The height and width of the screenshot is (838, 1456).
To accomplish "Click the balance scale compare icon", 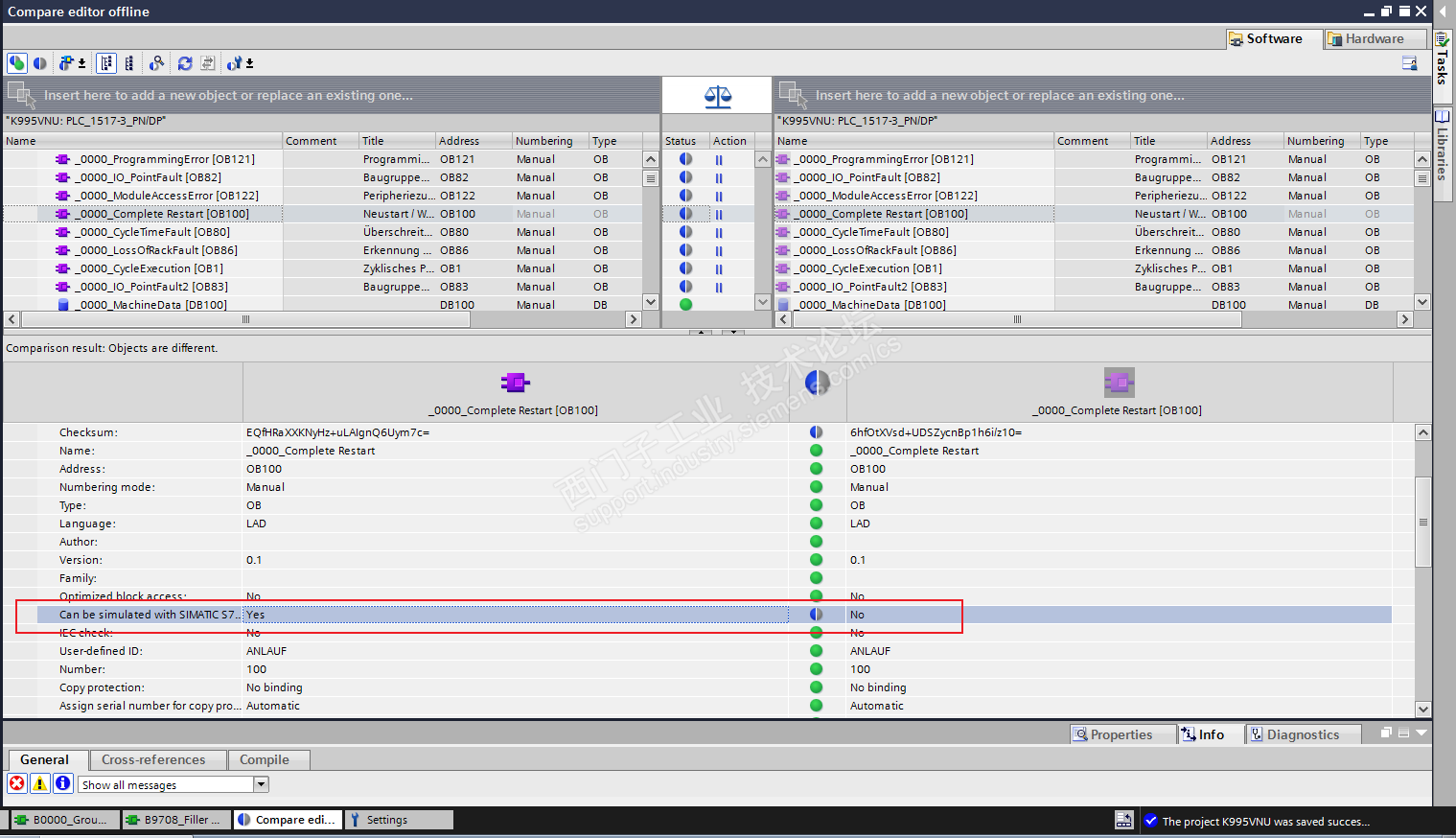I will pyautogui.click(x=717, y=96).
